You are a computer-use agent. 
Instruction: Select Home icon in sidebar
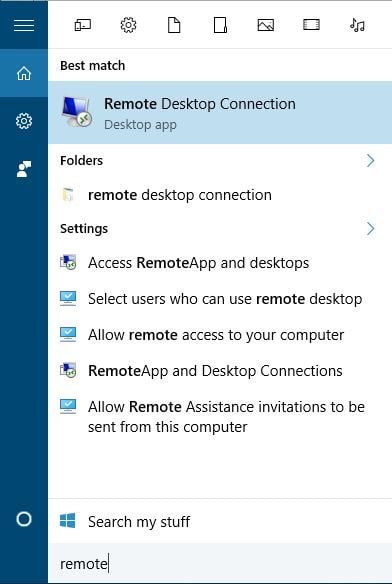click(x=24, y=73)
